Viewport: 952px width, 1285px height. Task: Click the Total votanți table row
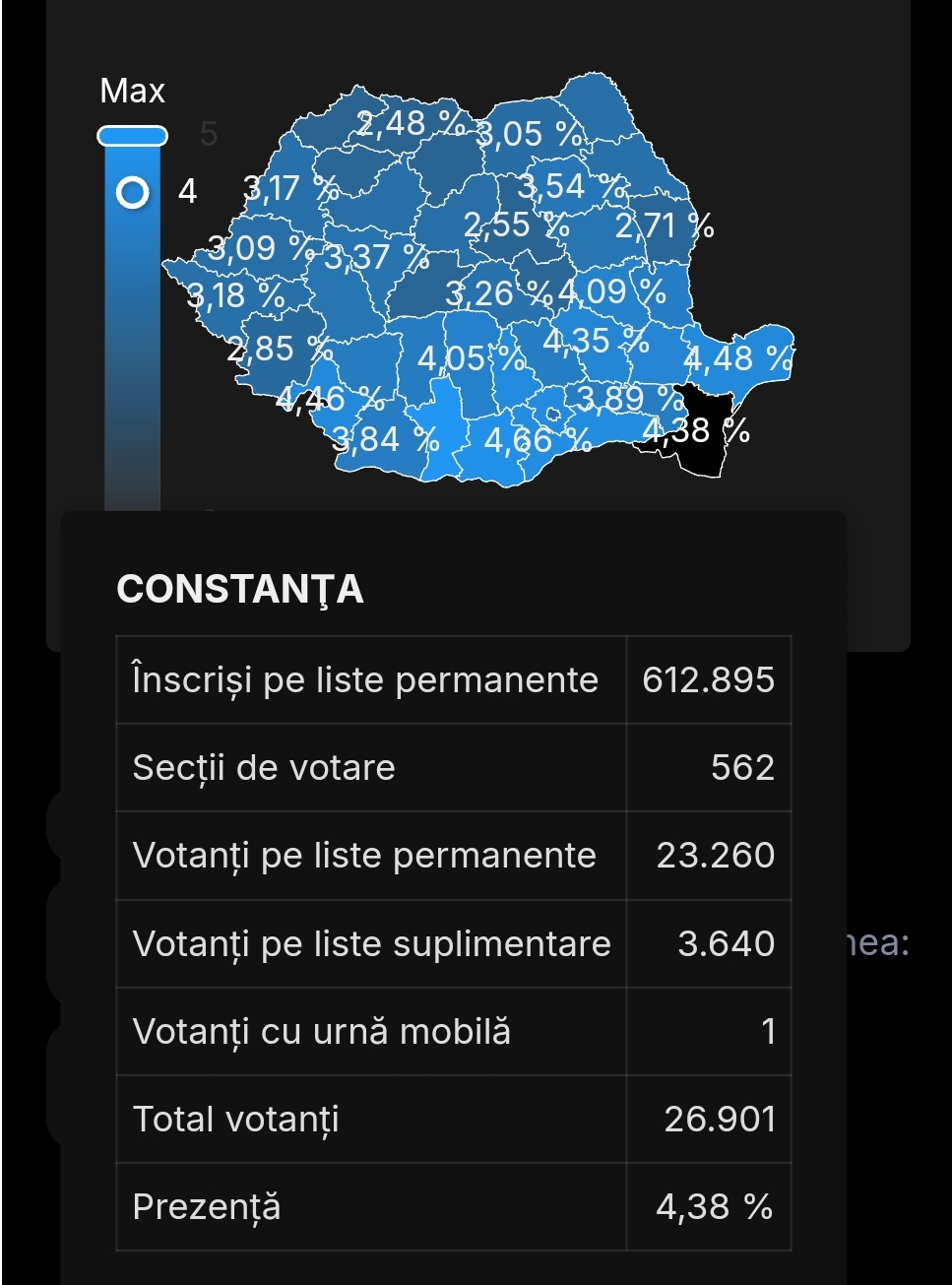coord(454,1120)
